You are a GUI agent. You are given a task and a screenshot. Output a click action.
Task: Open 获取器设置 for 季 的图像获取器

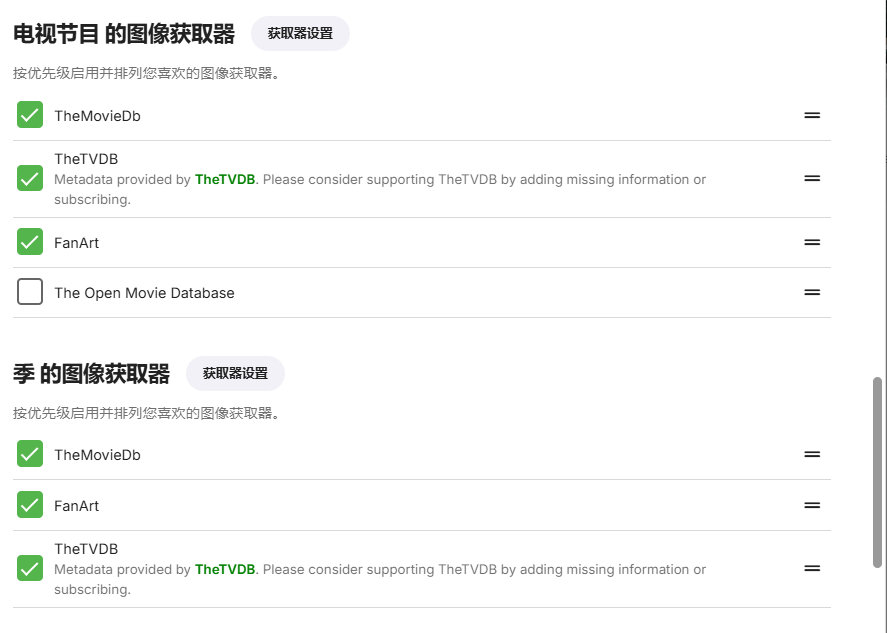click(x=235, y=373)
